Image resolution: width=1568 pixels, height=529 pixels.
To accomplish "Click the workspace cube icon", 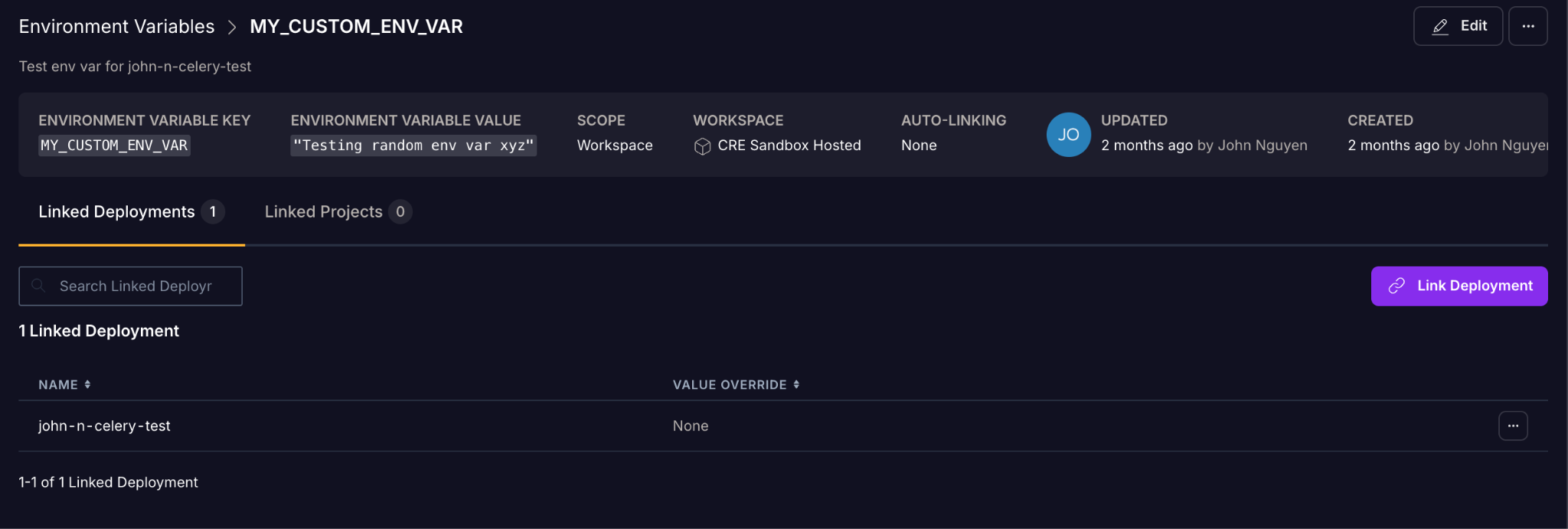I will (702, 146).
